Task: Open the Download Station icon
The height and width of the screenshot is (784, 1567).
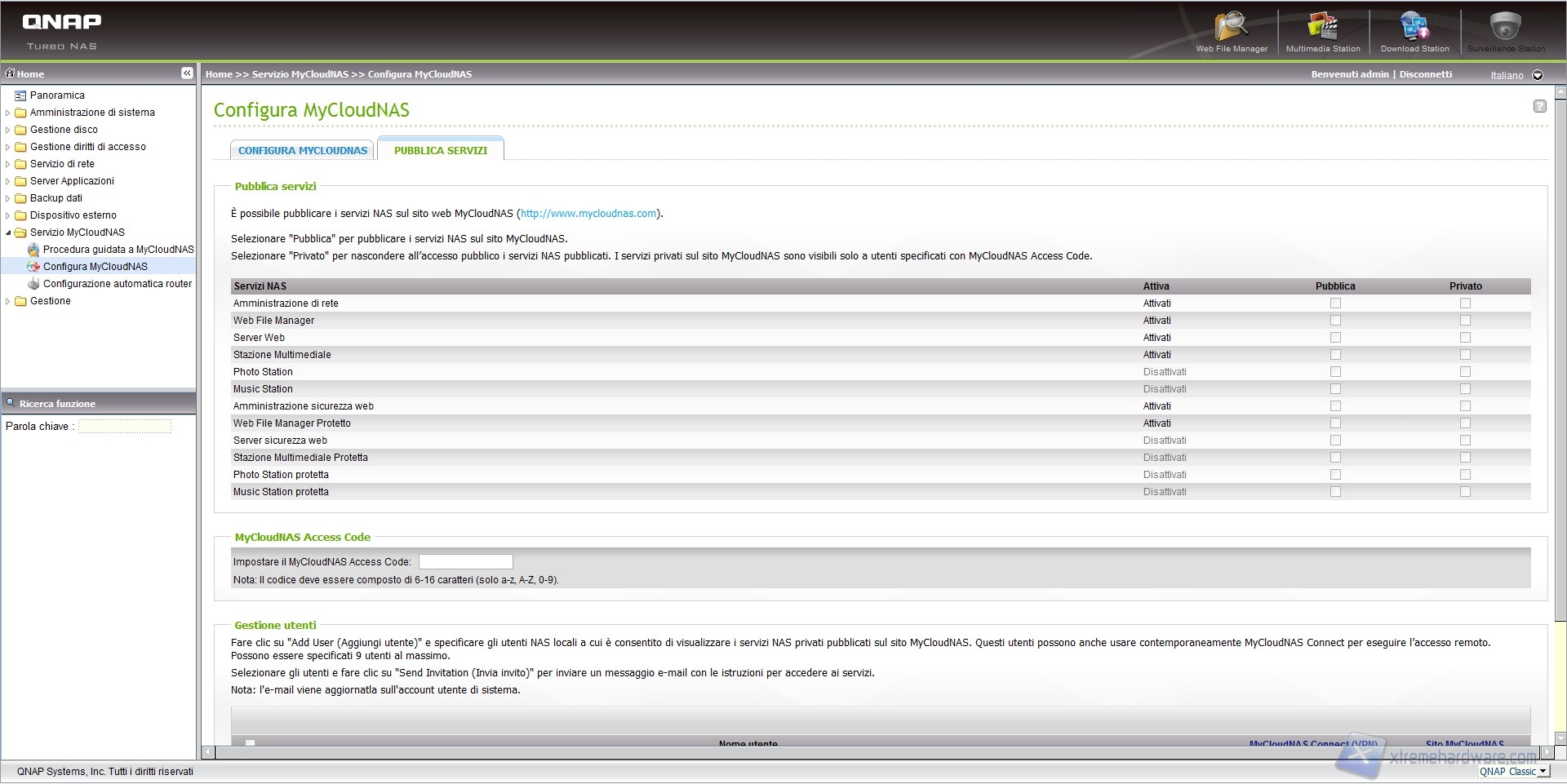Action: [x=1414, y=29]
